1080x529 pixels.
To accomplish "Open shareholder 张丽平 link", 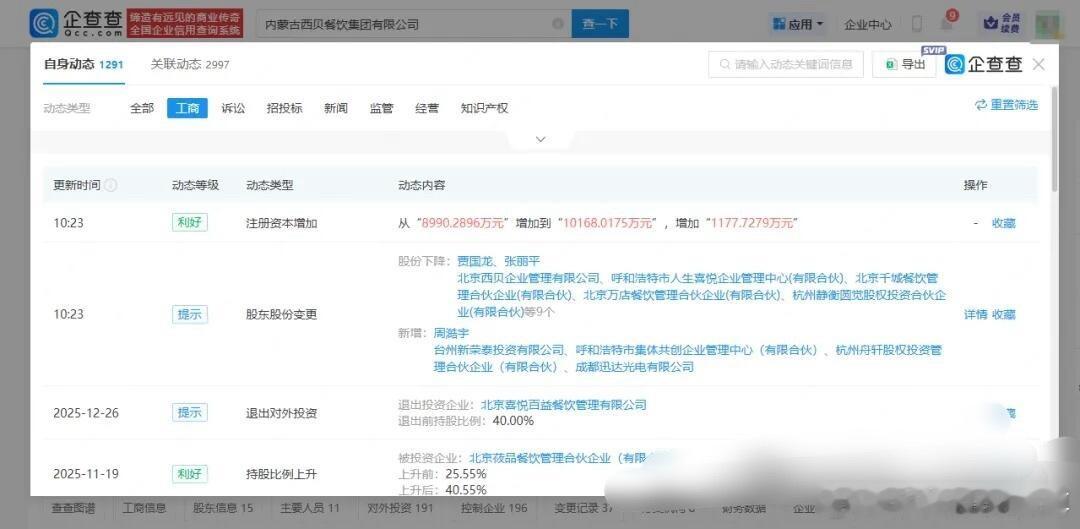I will pos(523,262).
